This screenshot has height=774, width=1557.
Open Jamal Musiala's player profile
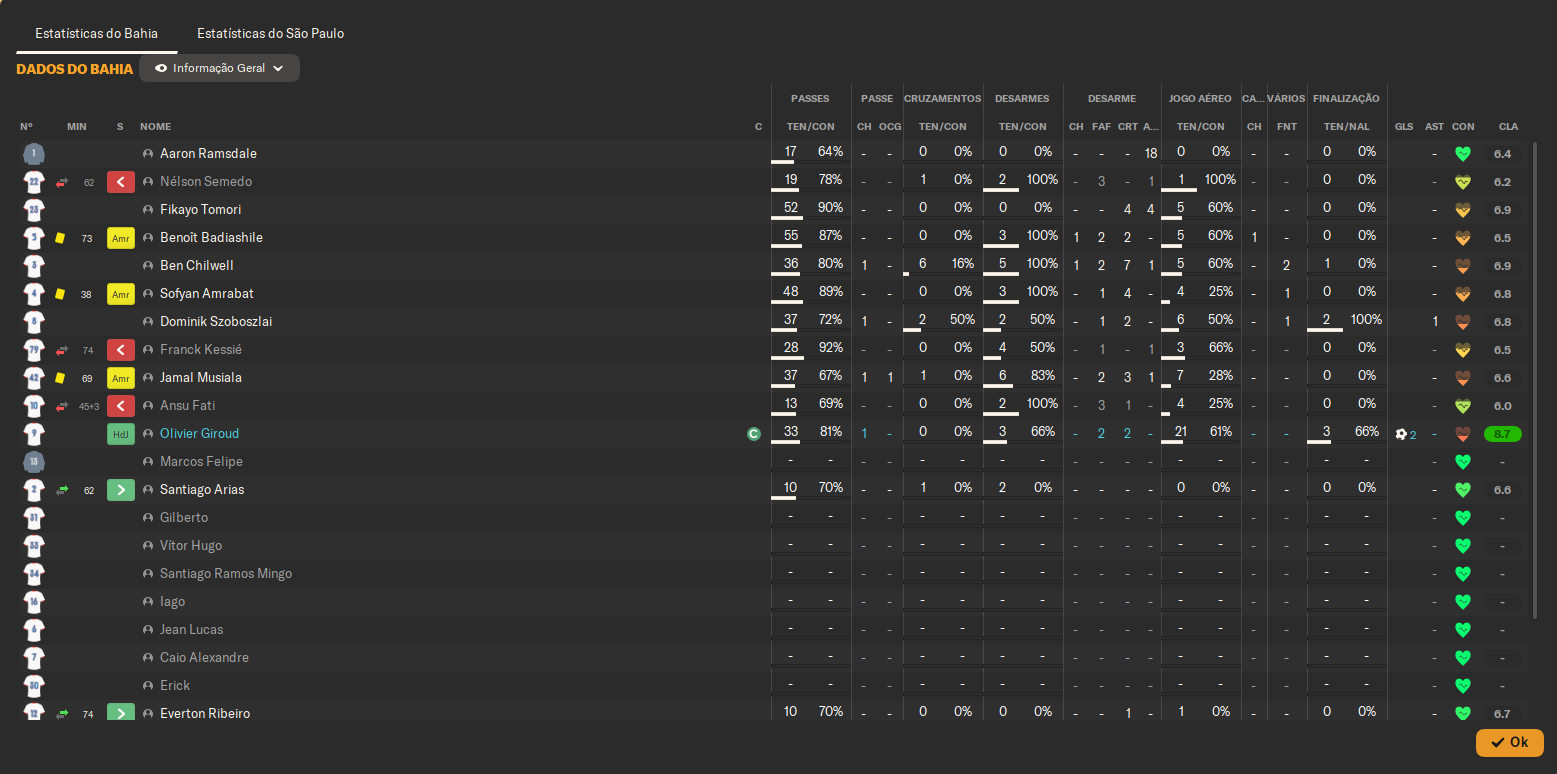point(201,378)
